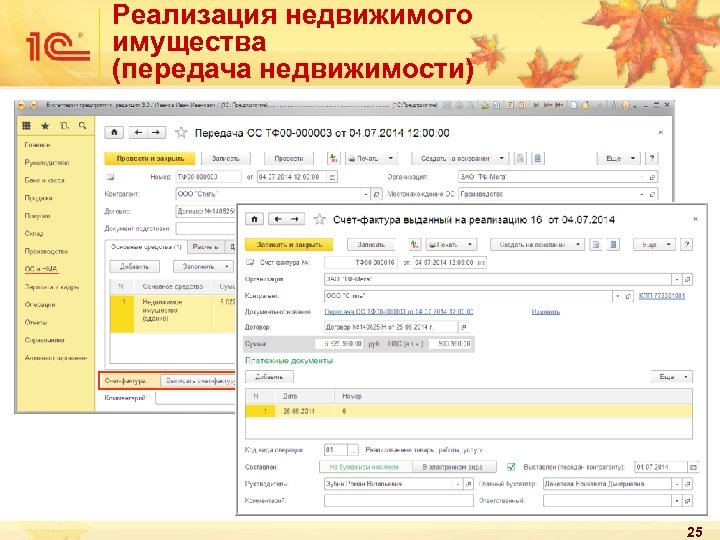This screenshot has height=540, width=720.
Task: Click Комментарий field in Счет-фактура form
Action: [399, 501]
